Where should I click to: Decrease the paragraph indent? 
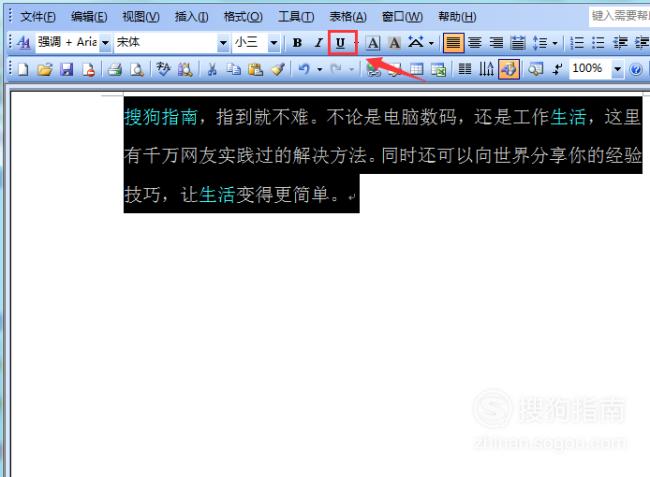tap(620, 43)
